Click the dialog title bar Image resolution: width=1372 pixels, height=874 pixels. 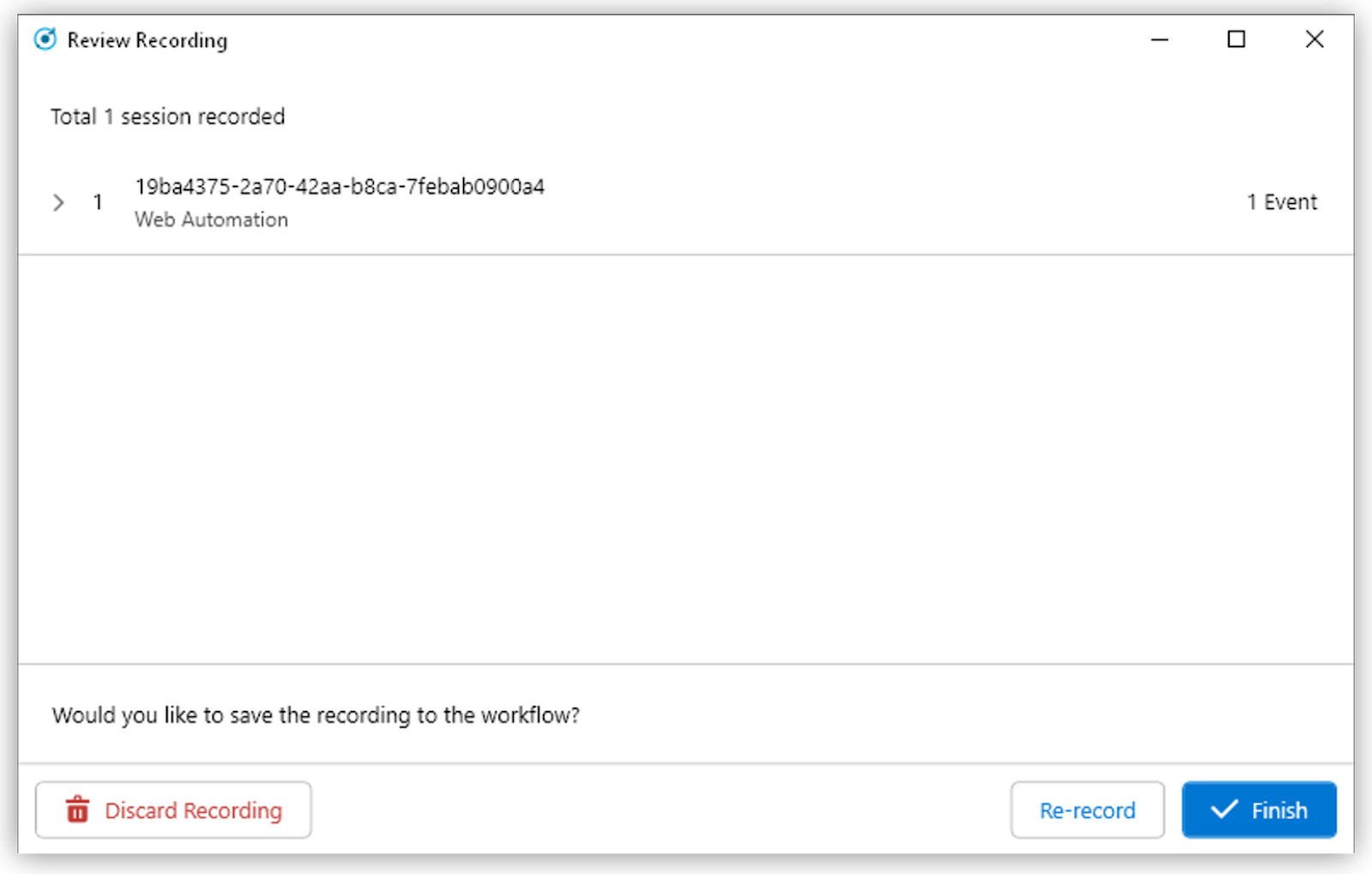600,39
